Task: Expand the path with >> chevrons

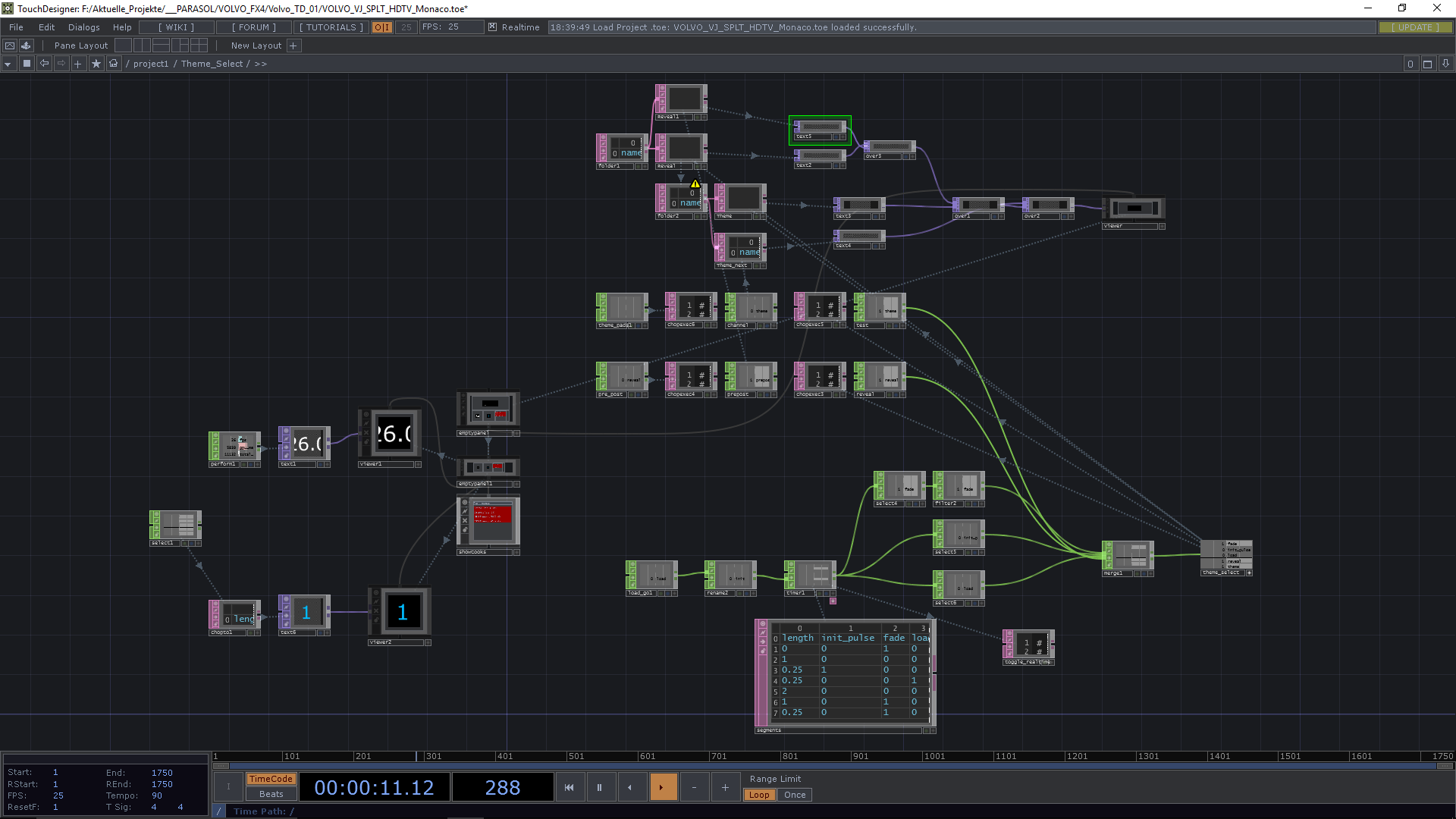Action: coord(261,64)
